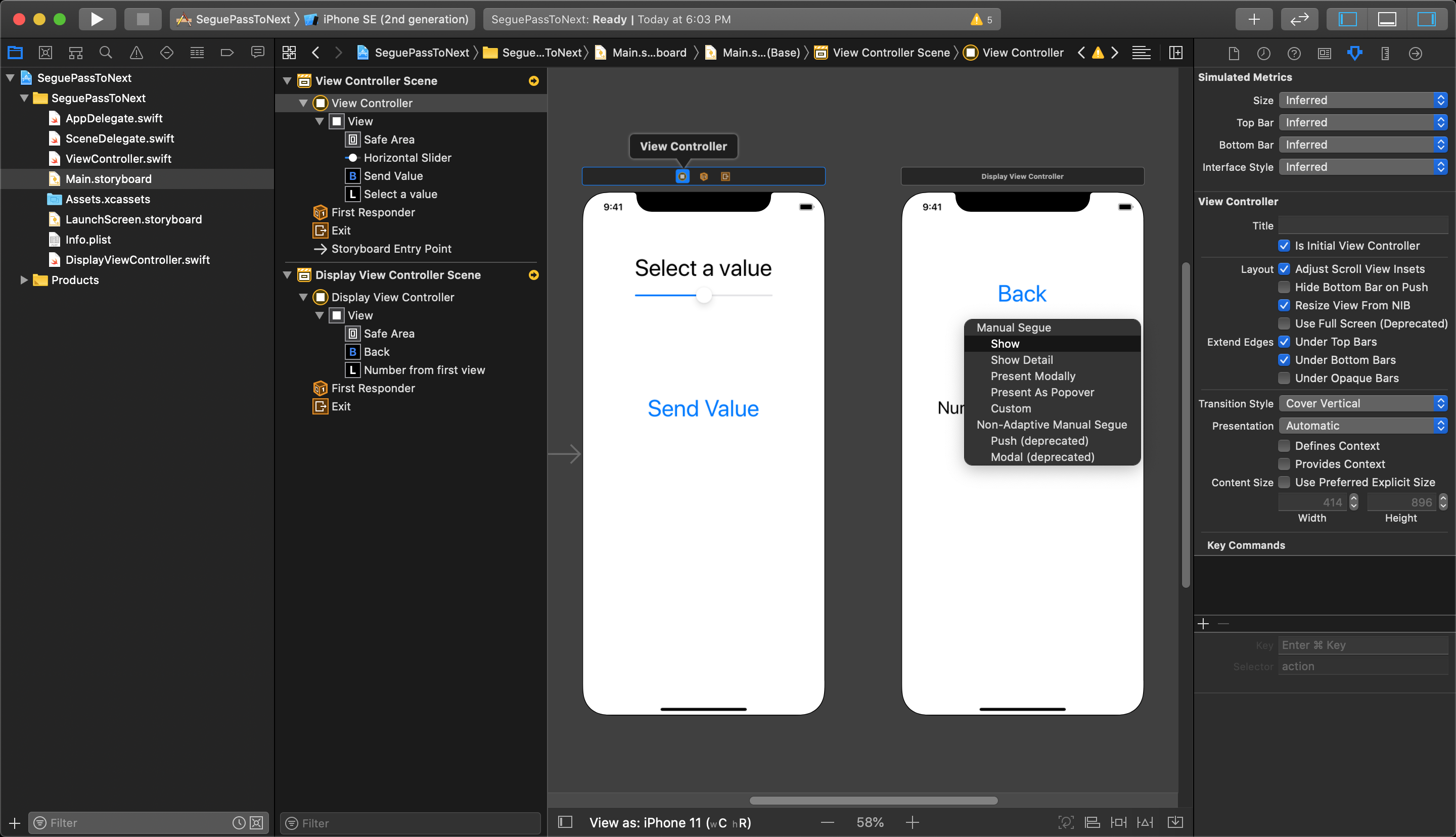Choose Show Detail segue option
Image resolution: width=1456 pixels, height=837 pixels.
(x=1052, y=359)
